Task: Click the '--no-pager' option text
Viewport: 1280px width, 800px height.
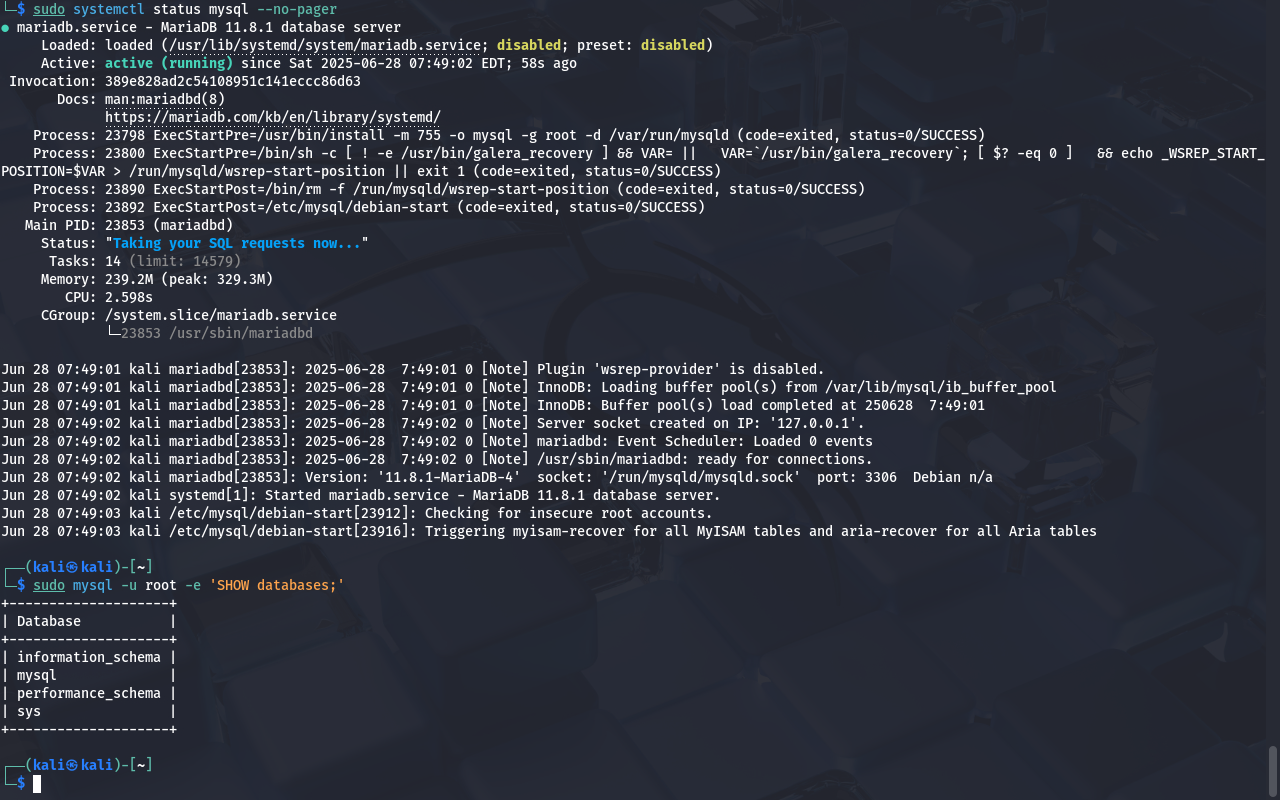Action: click(297, 9)
